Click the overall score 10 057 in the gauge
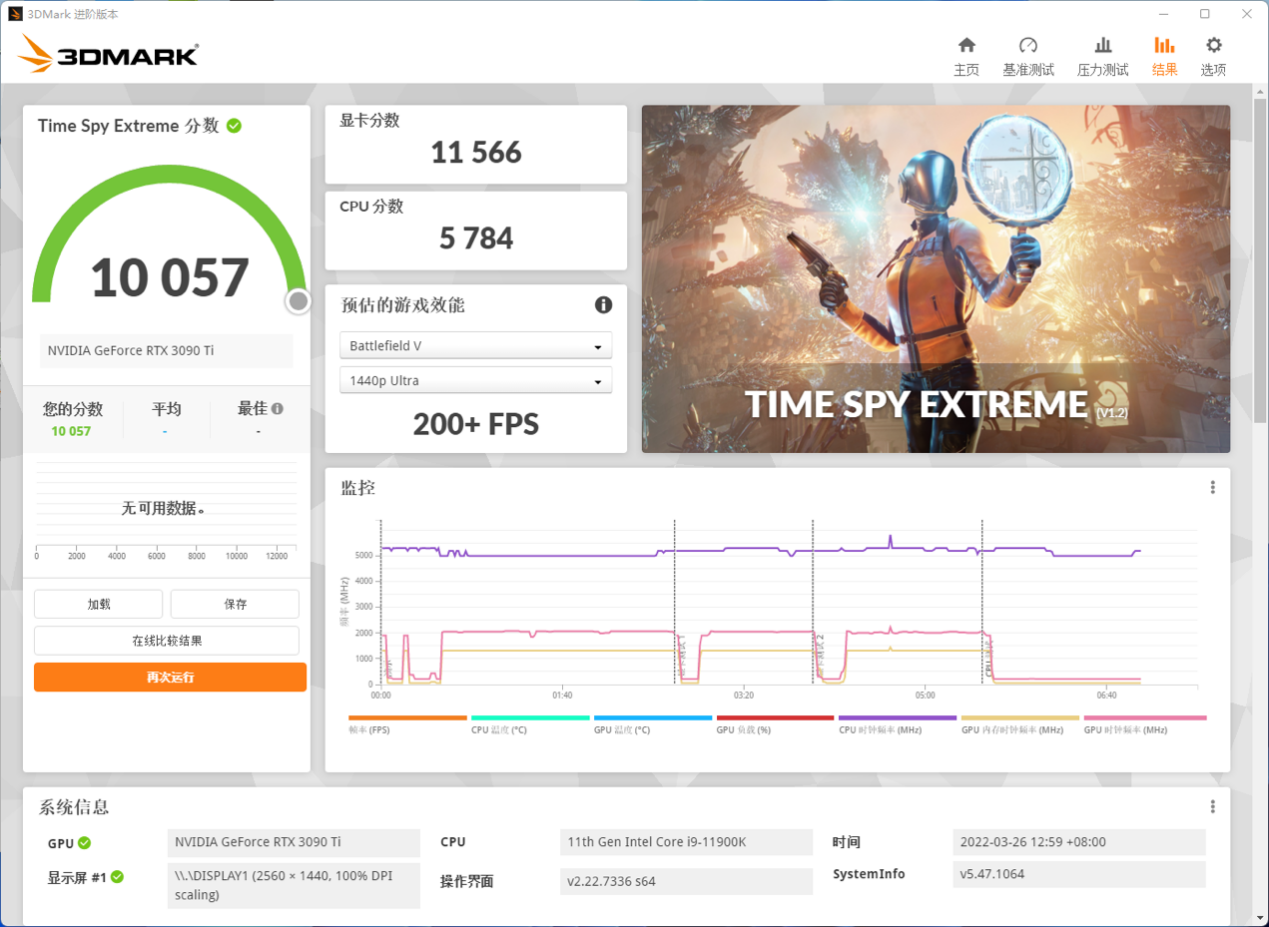This screenshot has width=1269, height=927. [x=170, y=278]
